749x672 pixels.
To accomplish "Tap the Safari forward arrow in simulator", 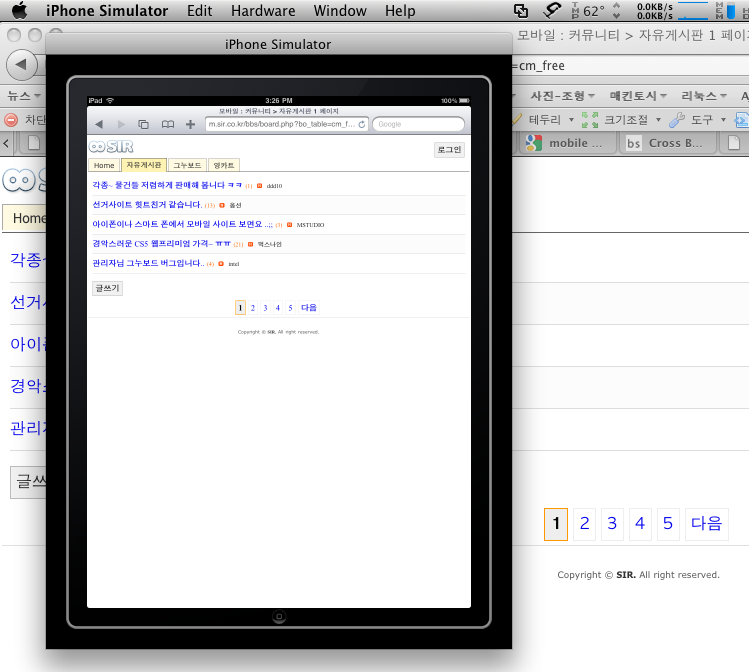I will click(122, 125).
